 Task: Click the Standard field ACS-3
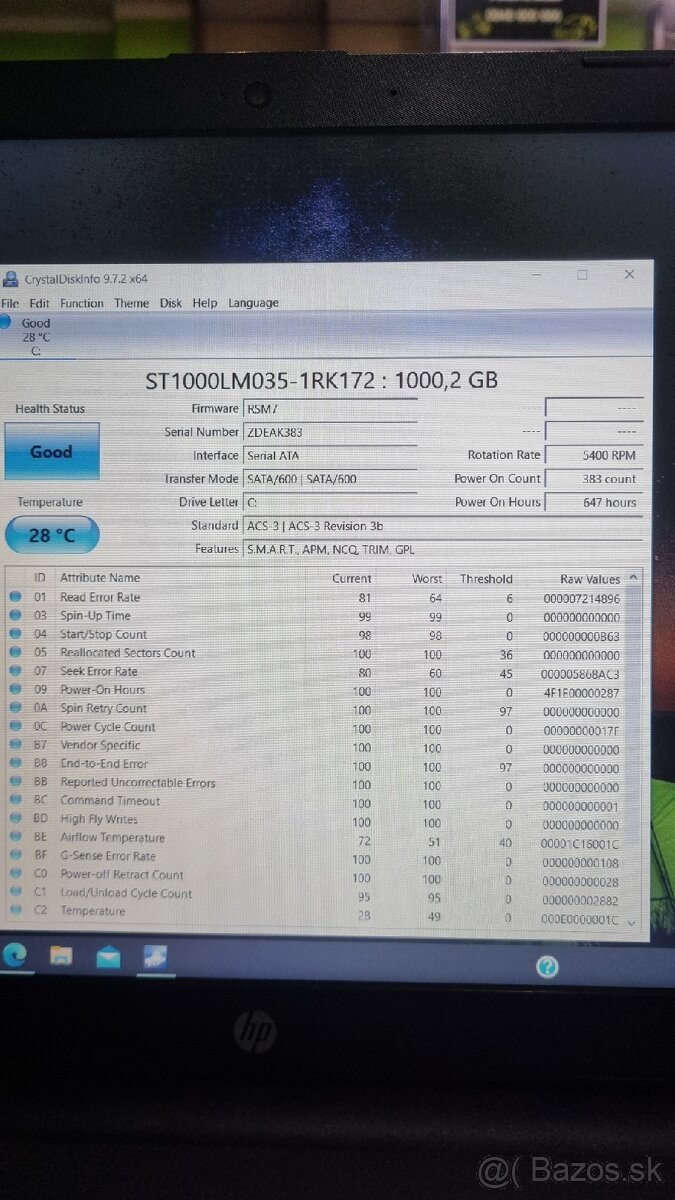[x=443, y=526]
